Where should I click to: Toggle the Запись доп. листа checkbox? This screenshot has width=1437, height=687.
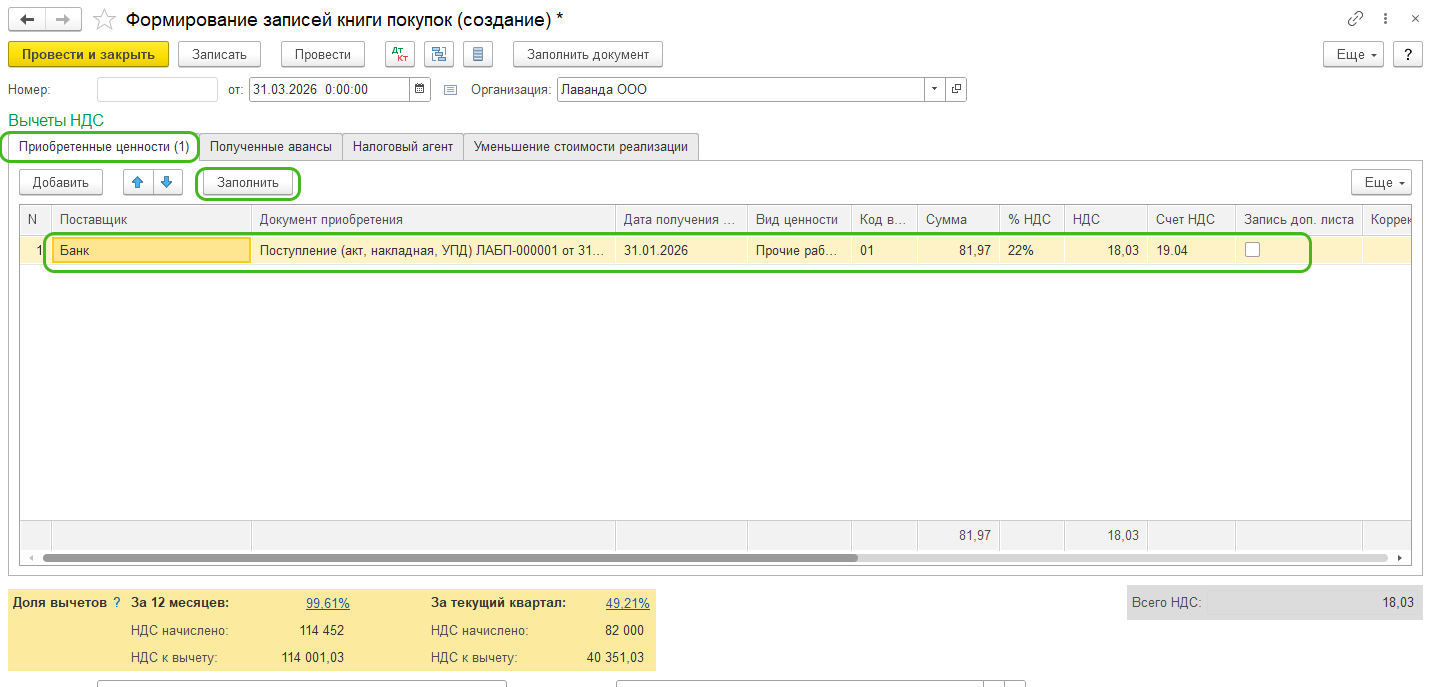[1252, 250]
